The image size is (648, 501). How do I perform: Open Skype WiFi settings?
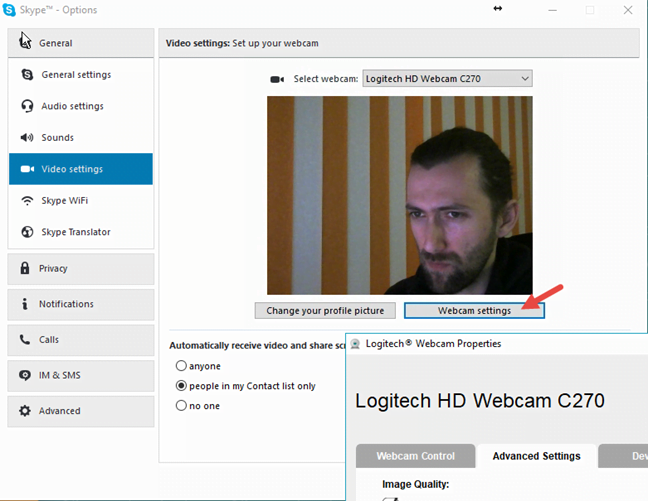click(x=81, y=200)
